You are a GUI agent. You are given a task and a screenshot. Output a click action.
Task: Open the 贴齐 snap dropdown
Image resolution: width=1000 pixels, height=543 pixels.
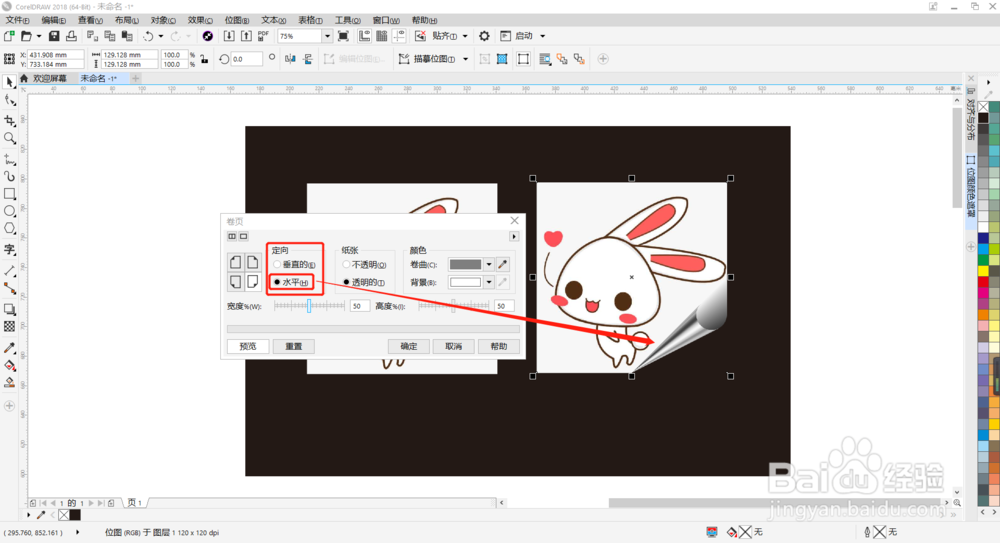tap(465, 36)
